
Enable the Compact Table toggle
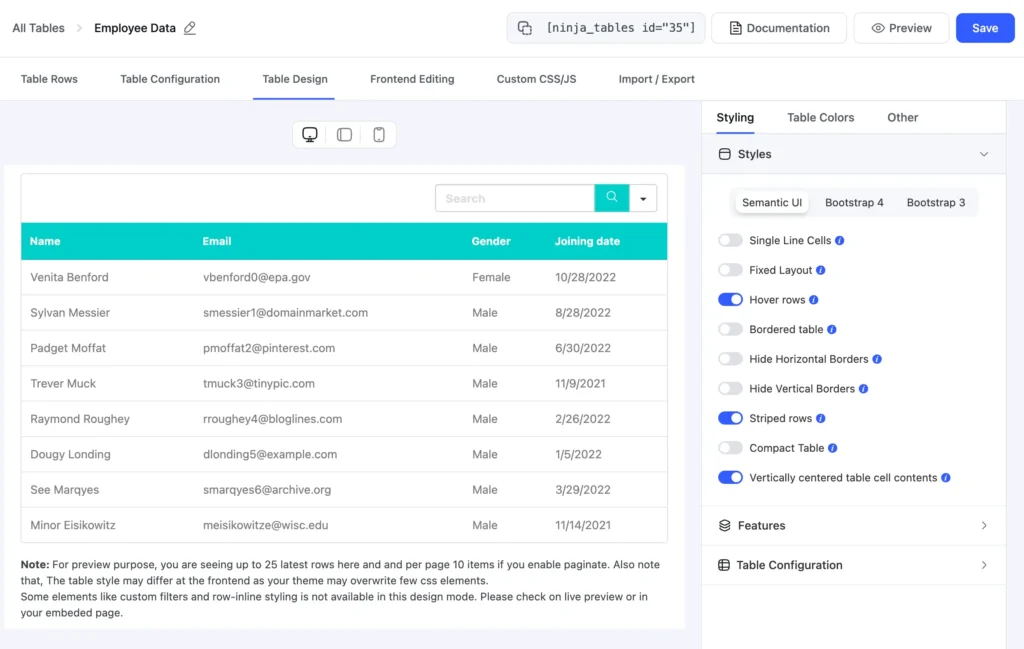coord(730,448)
